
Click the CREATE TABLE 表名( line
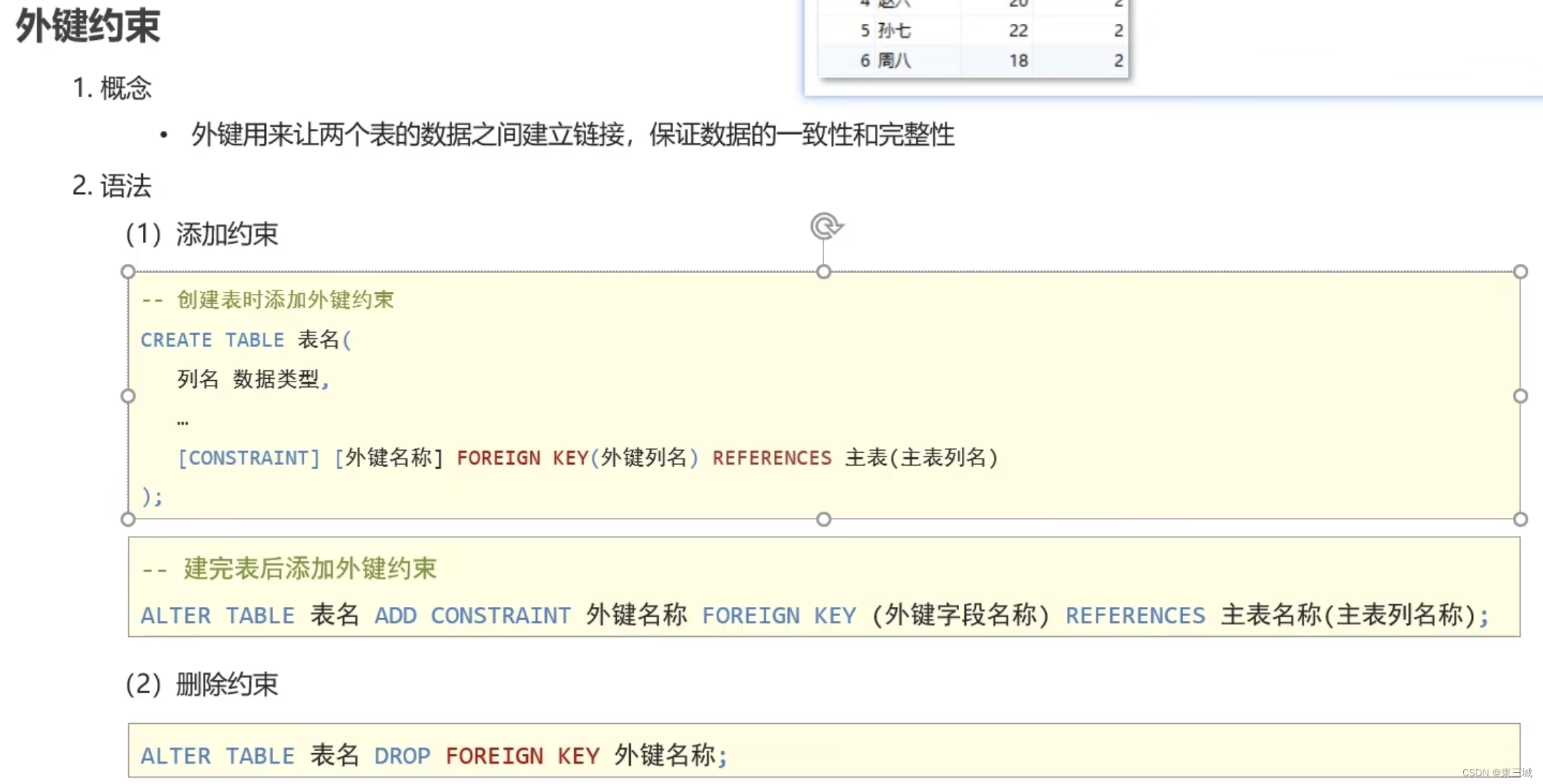click(x=246, y=339)
